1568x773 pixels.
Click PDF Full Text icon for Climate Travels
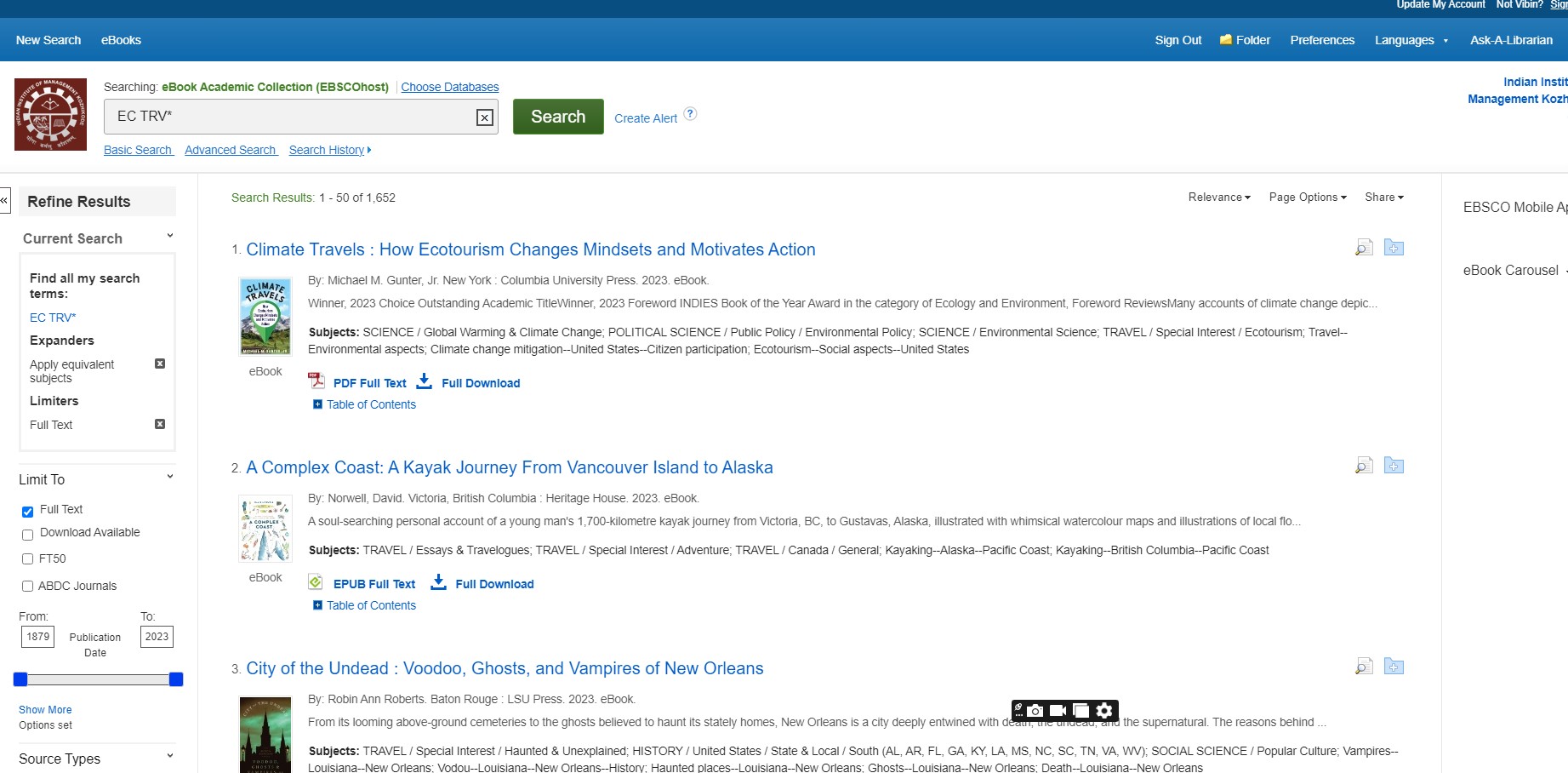tap(316, 381)
